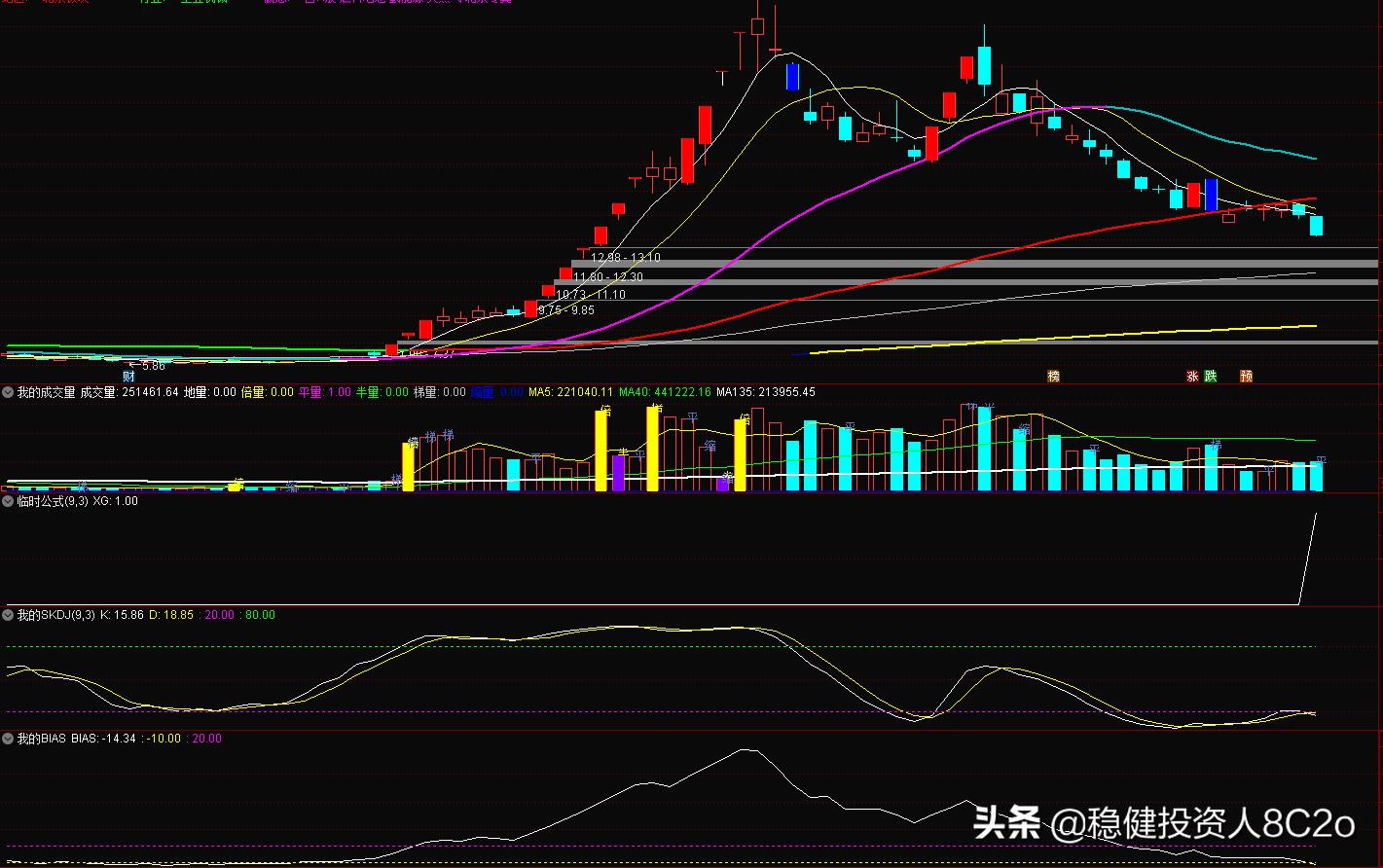Click the 80.00 upper threshold in SKDJ panel

tap(259, 615)
